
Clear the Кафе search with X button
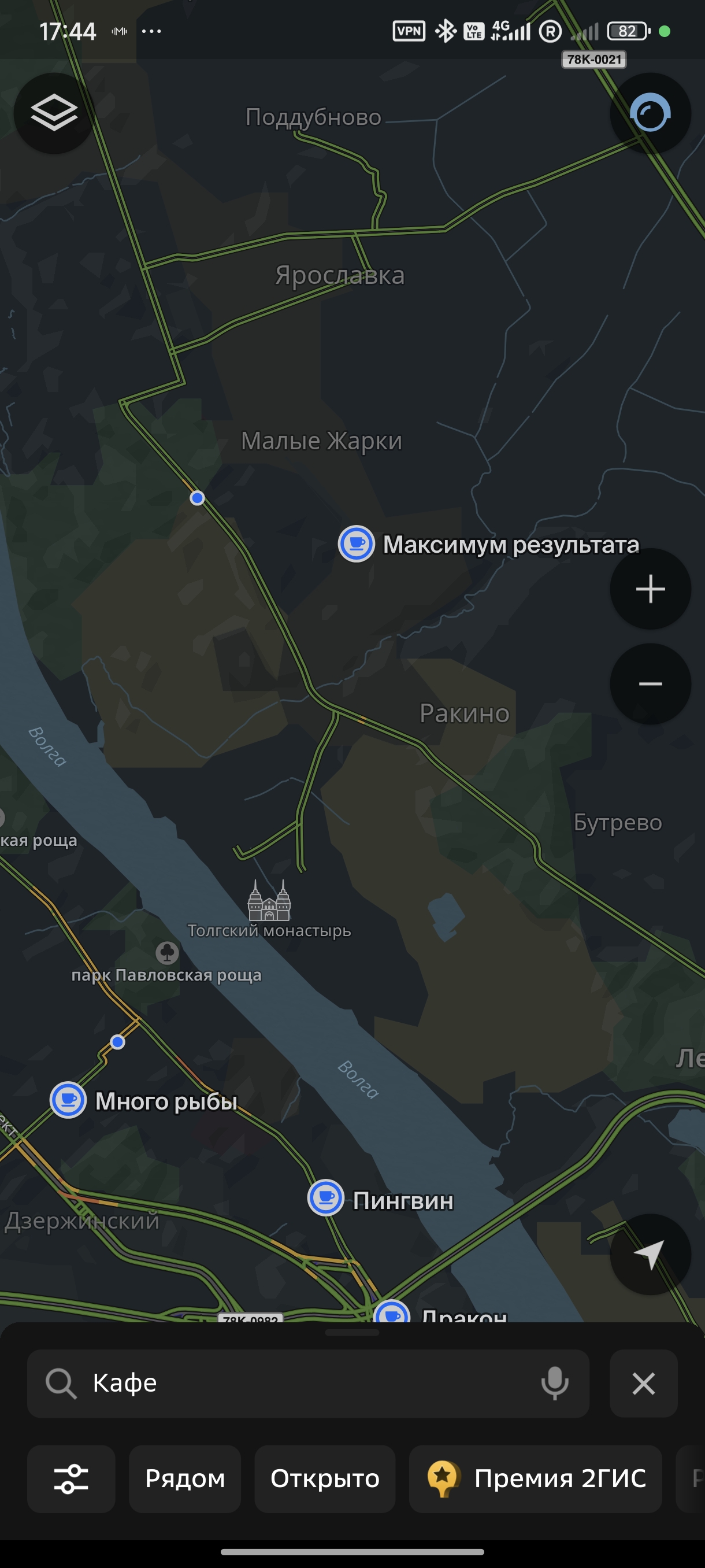point(644,1383)
